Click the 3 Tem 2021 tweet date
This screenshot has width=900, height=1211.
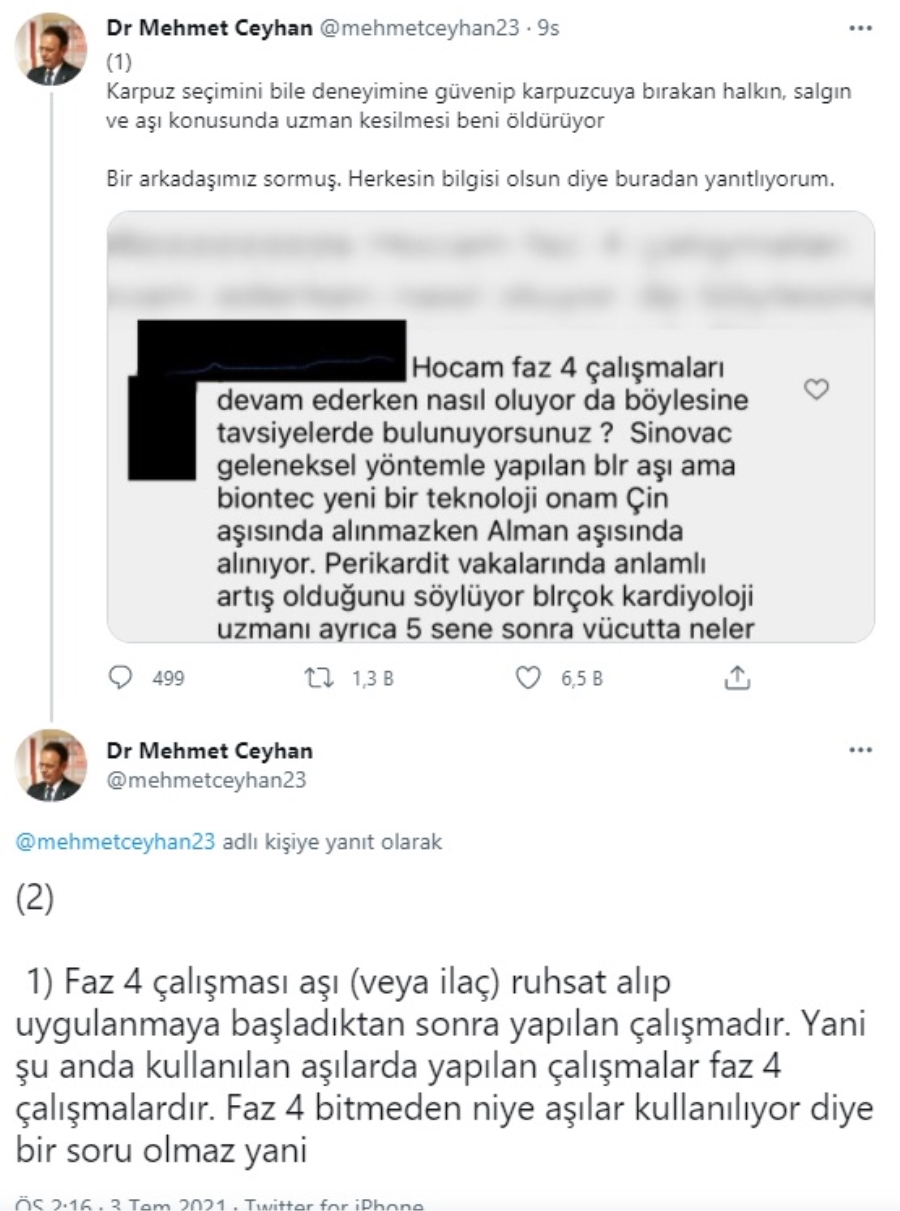pos(167,1204)
